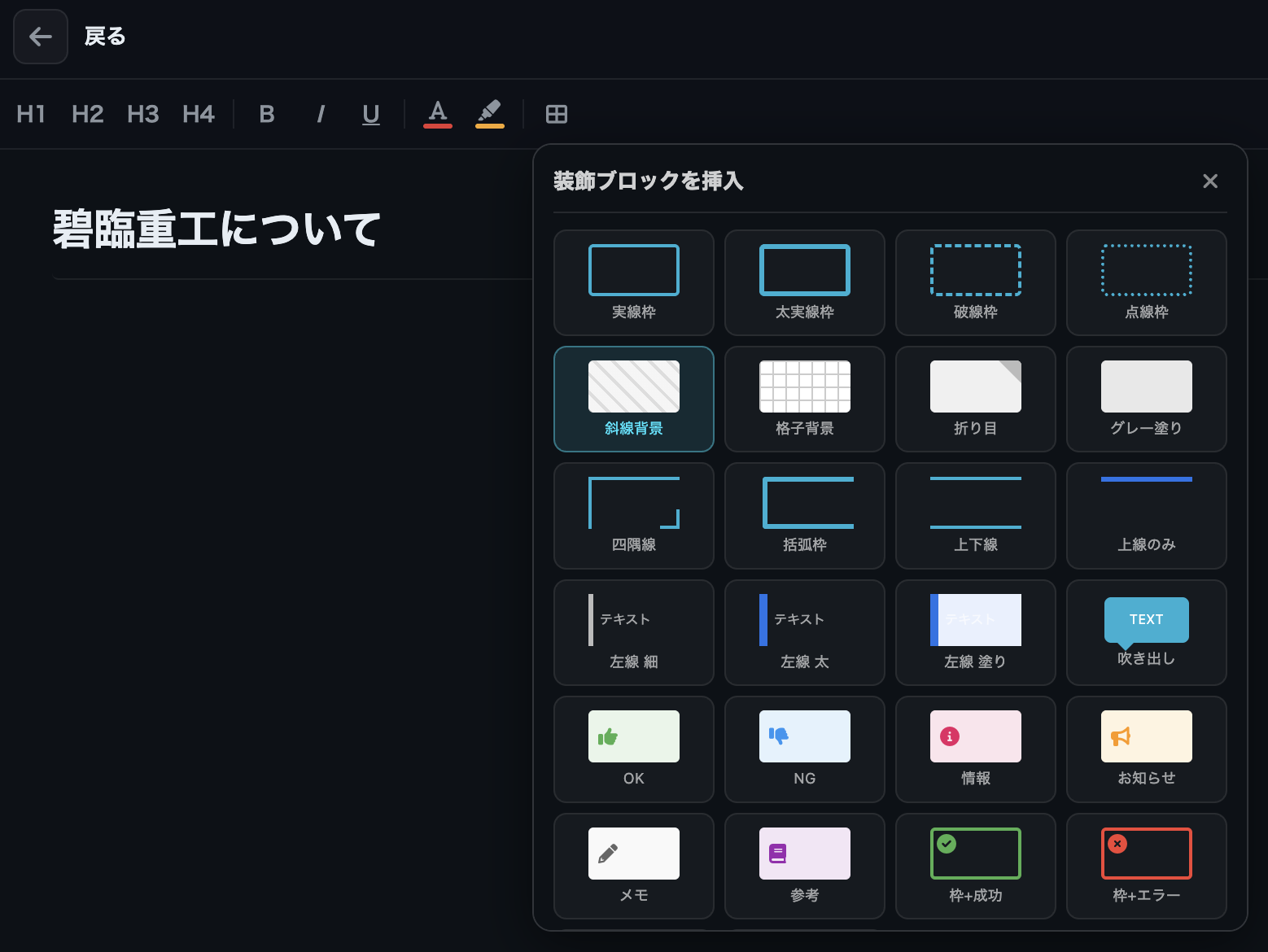Pick the 左線 塗り block
Screen dimensions: 1268x952
pyautogui.click(x=976, y=632)
